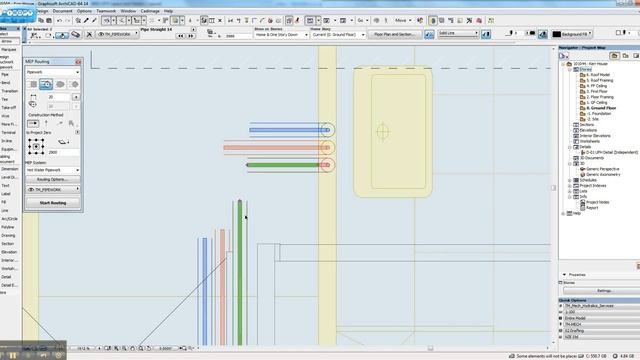Select the Dimension tool in the toolbox
The width and height of the screenshot is (640, 360).
pos(9,169)
